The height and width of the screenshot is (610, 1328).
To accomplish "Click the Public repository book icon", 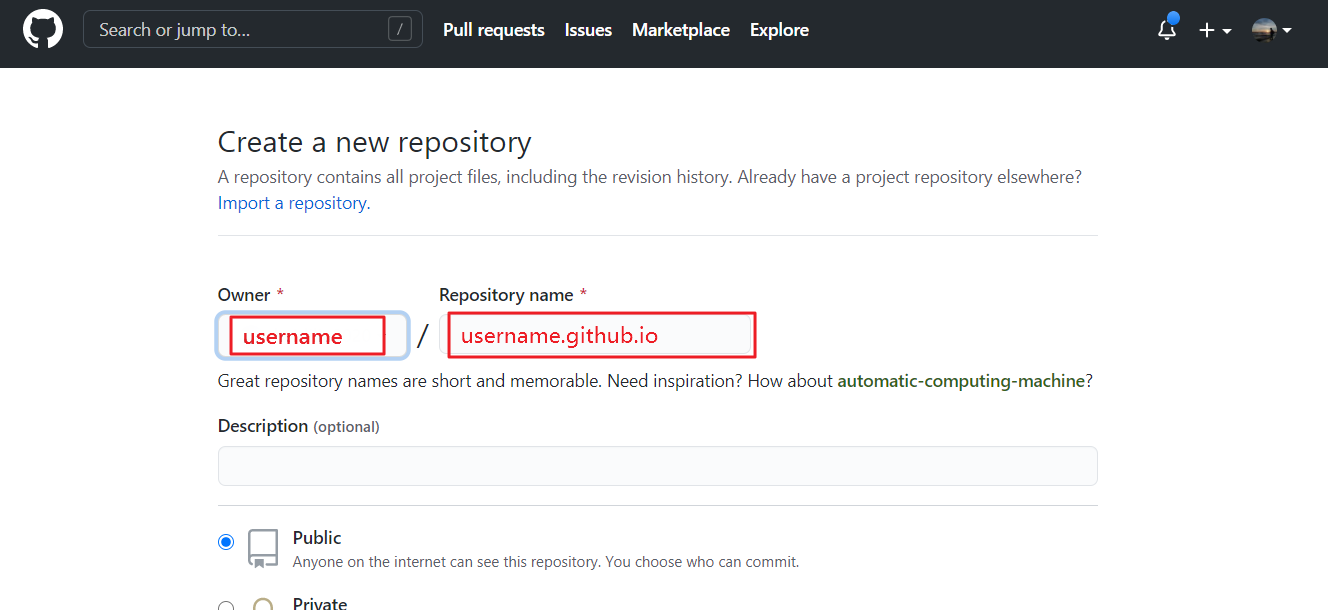I will [x=263, y=548].
